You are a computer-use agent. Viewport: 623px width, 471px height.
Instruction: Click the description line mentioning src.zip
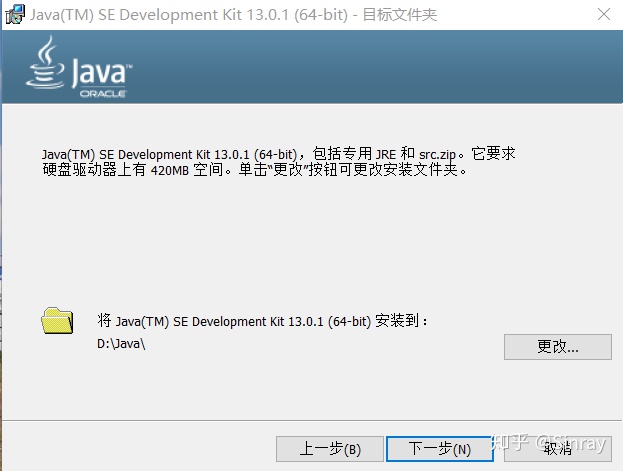point(279,154)
